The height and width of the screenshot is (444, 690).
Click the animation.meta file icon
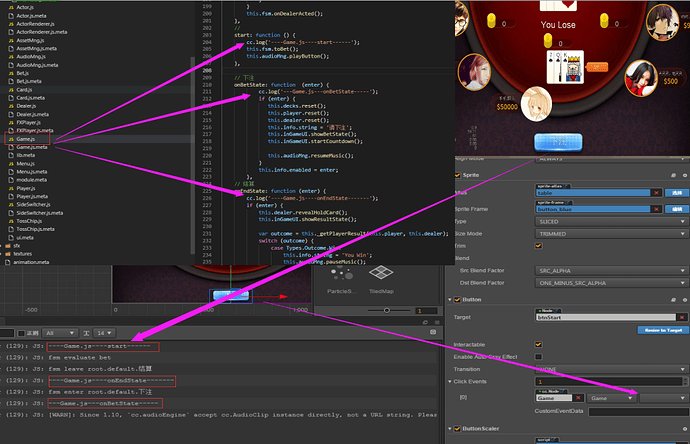(x=7, y=262)
